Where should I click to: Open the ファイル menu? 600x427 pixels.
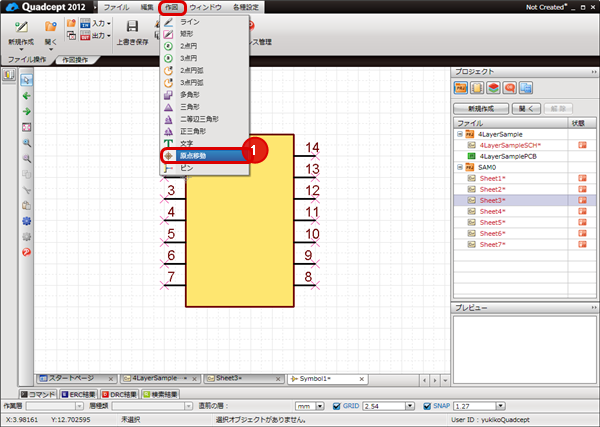pos(116,7)
